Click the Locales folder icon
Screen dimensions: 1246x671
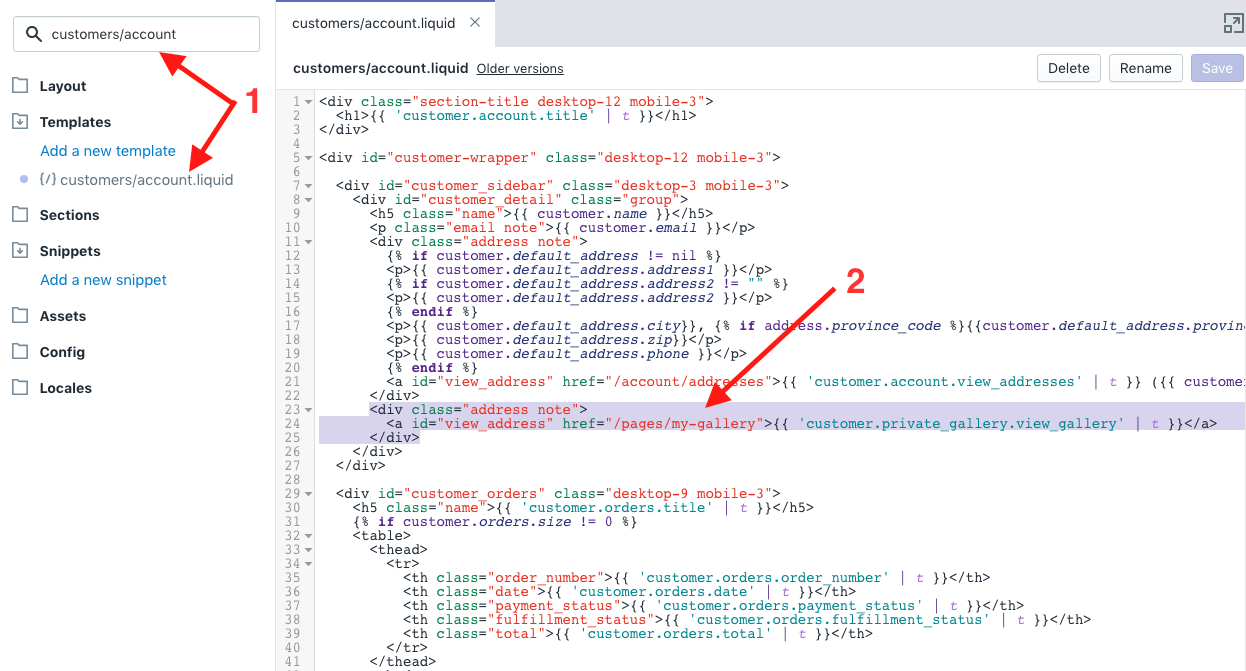[x=20, y=388]
